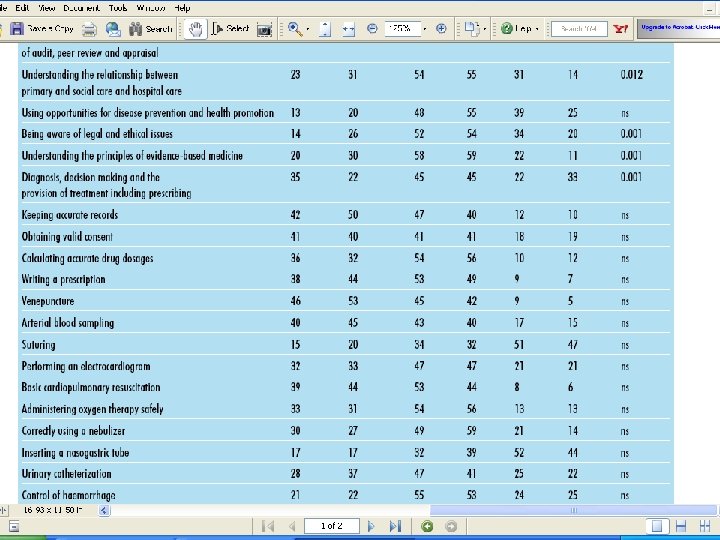Viewport: 720px width, 540px height.
Task: Click 'Control of haemorrhage' text
Action: 68,495
